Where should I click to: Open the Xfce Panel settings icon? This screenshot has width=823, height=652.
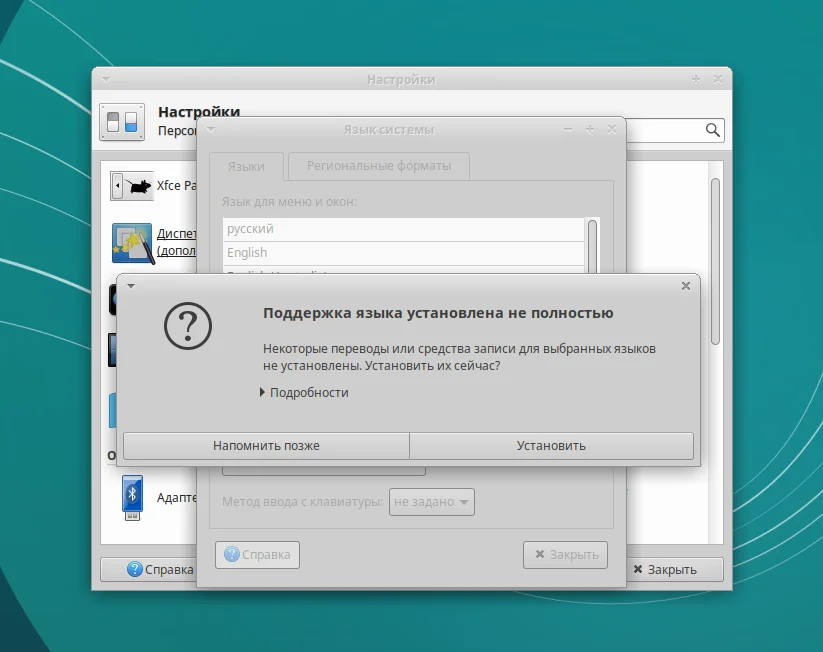pyautogui.click(x=132, y=186)
